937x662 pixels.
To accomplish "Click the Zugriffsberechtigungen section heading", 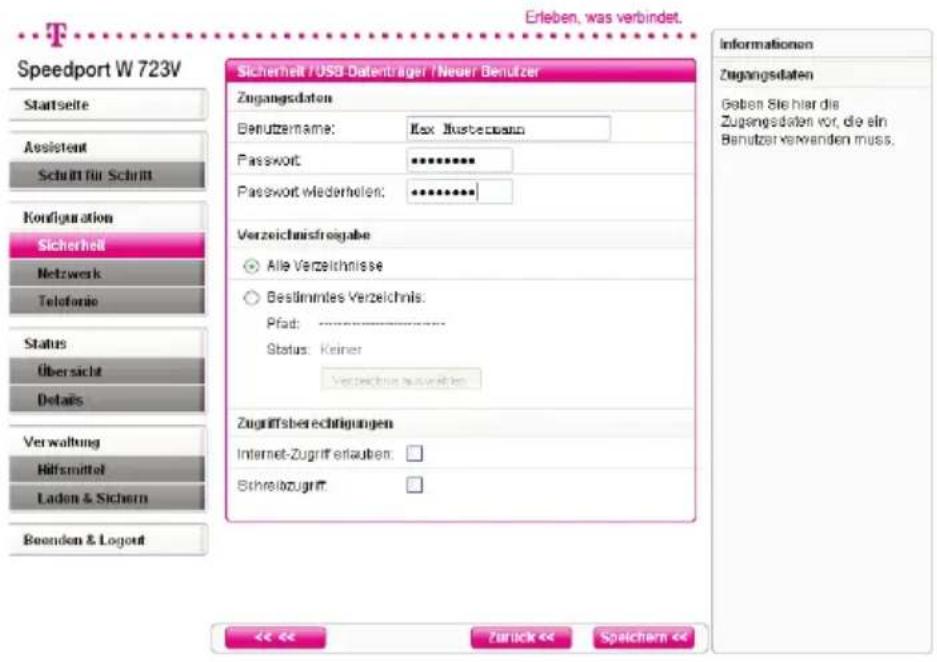I will pos(315,424).
